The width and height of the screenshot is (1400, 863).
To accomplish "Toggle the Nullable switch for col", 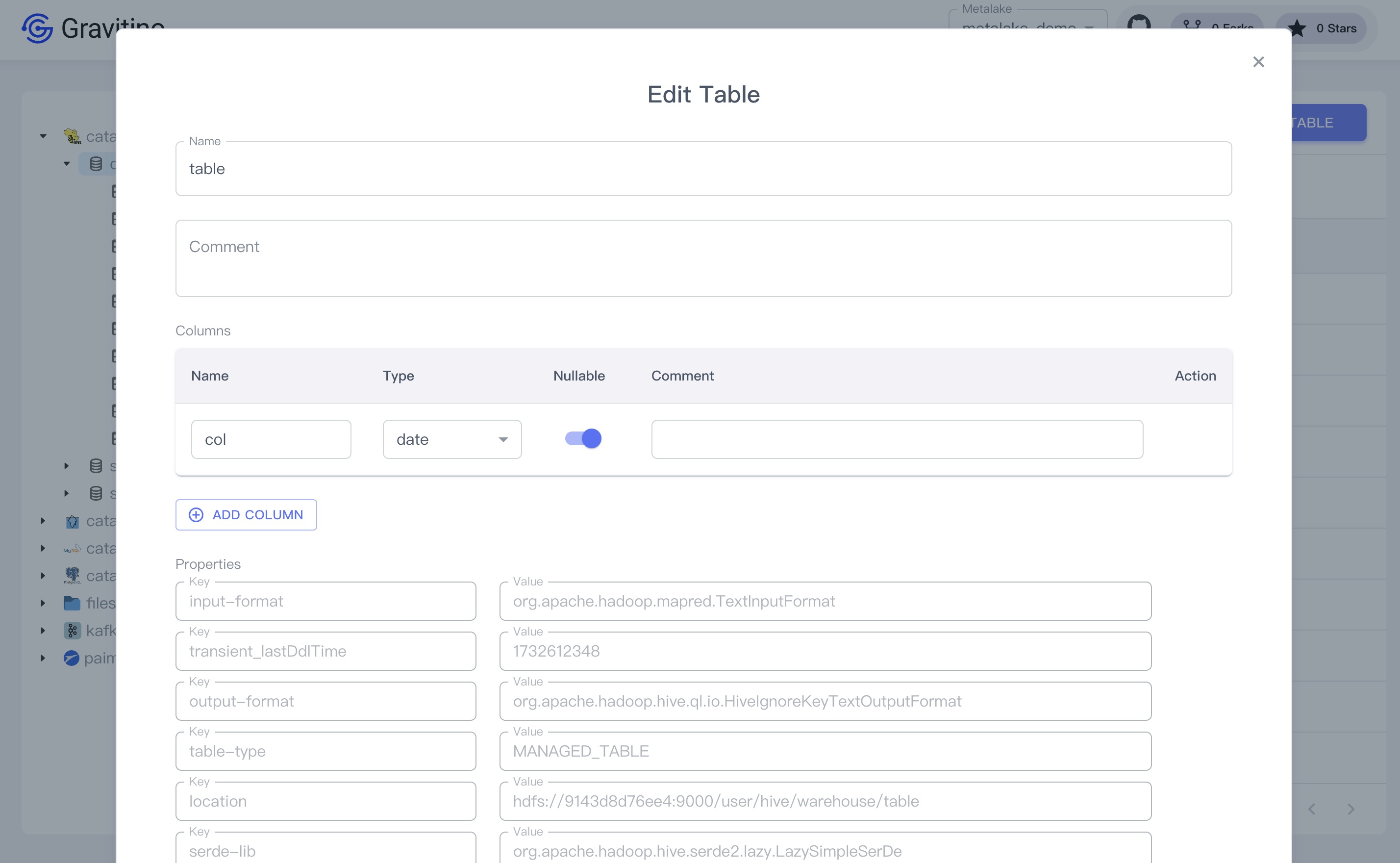I will click(583, 439).
